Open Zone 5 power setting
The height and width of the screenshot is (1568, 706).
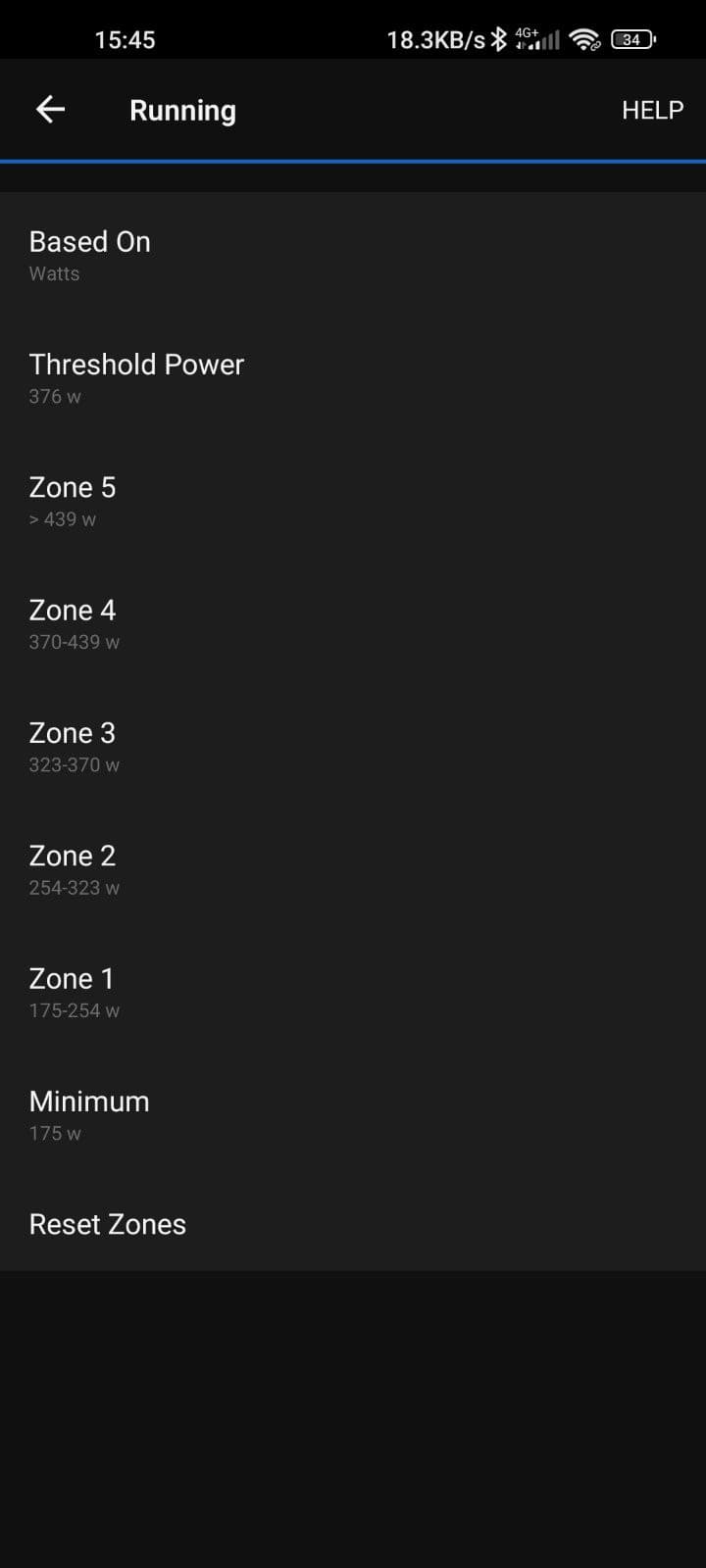coord(353,501)
